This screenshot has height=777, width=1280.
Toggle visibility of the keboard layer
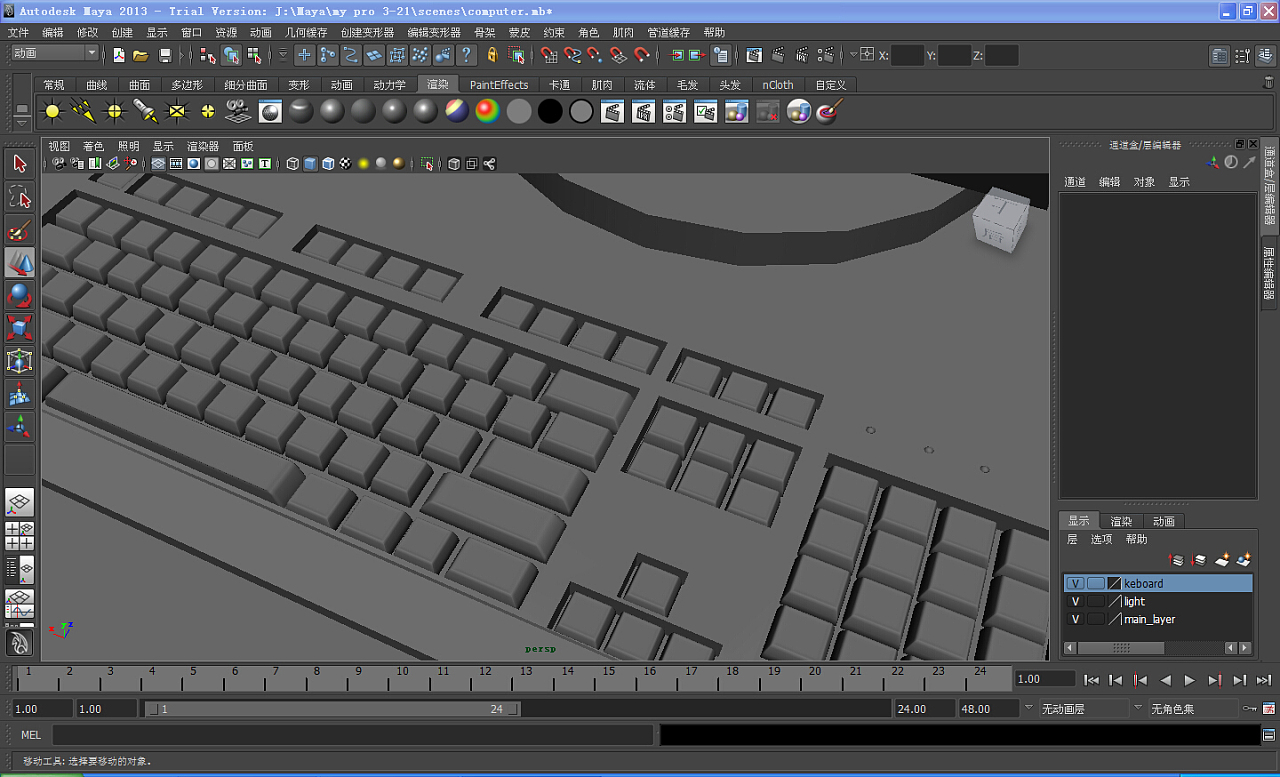pyautogui.click(x=1075, y=584)
